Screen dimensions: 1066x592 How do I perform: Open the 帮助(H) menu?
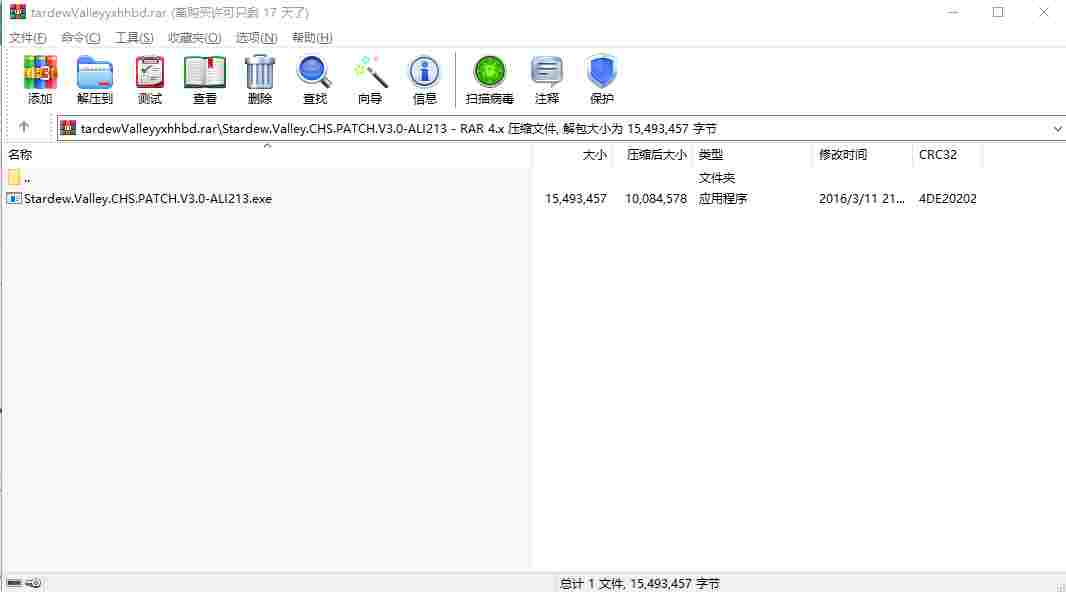pos(312,38)
